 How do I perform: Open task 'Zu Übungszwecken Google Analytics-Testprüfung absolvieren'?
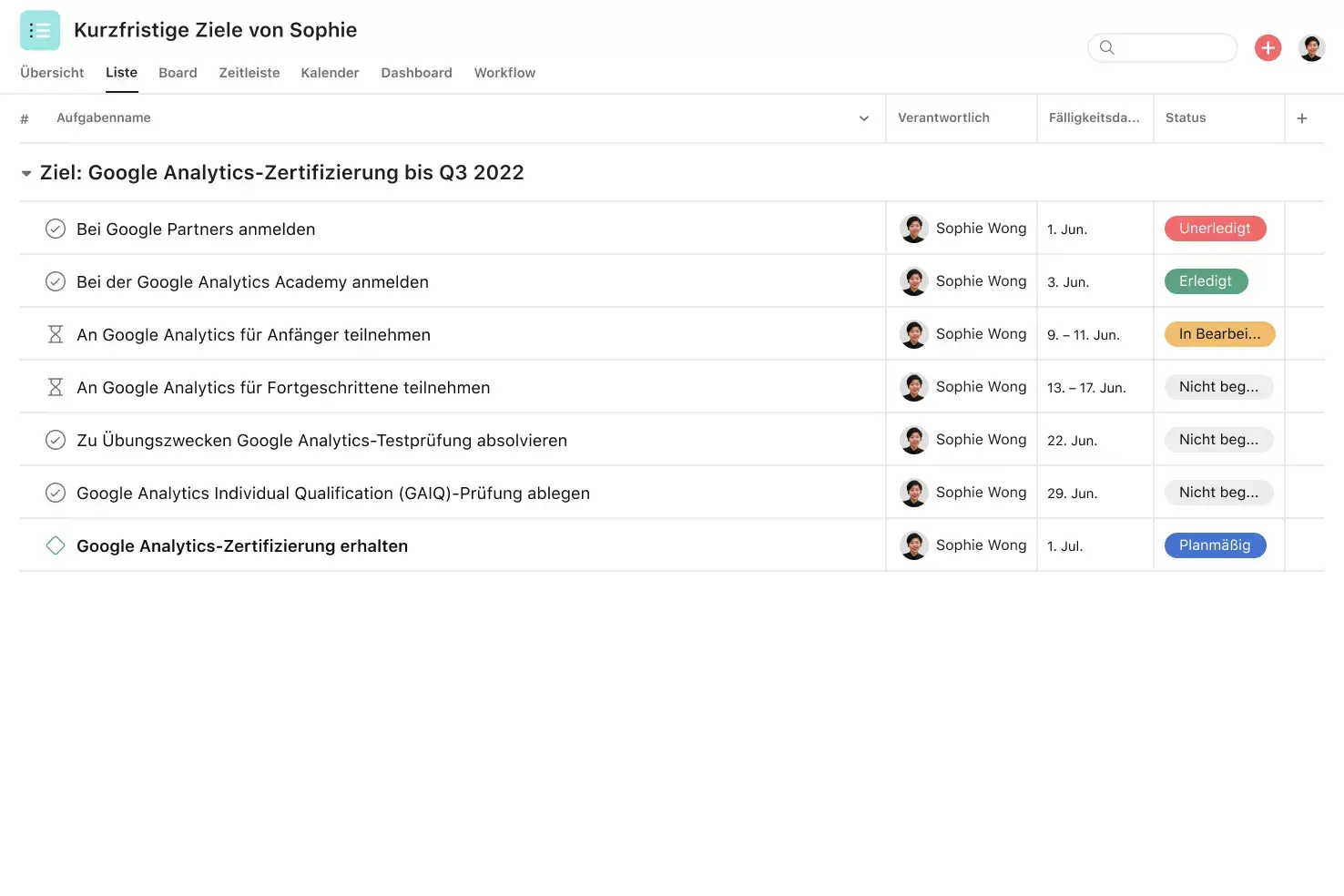(321, 441)
